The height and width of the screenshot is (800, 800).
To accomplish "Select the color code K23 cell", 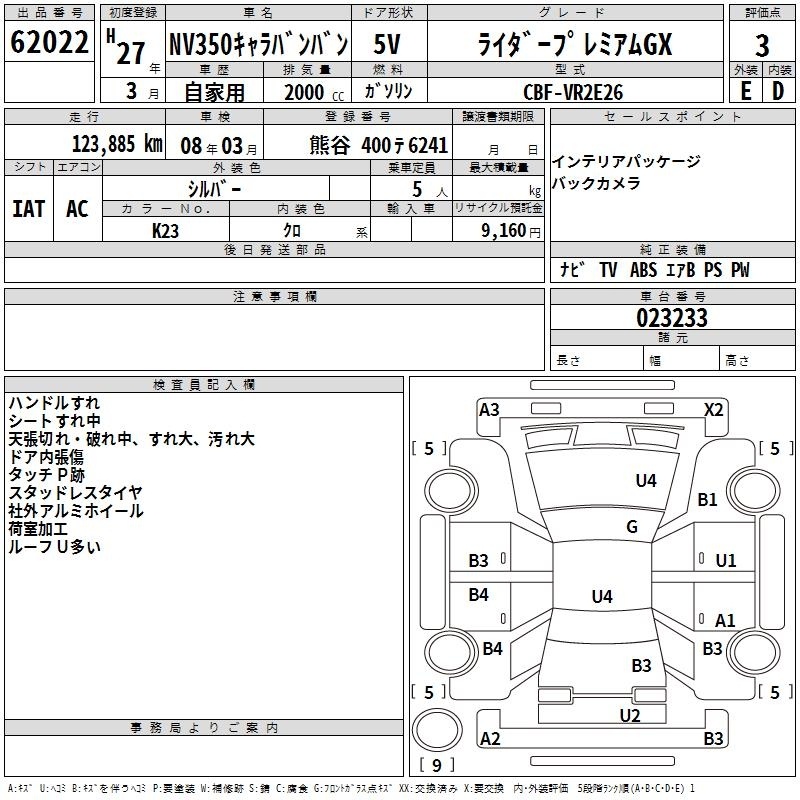I will (x=166, y=230).
